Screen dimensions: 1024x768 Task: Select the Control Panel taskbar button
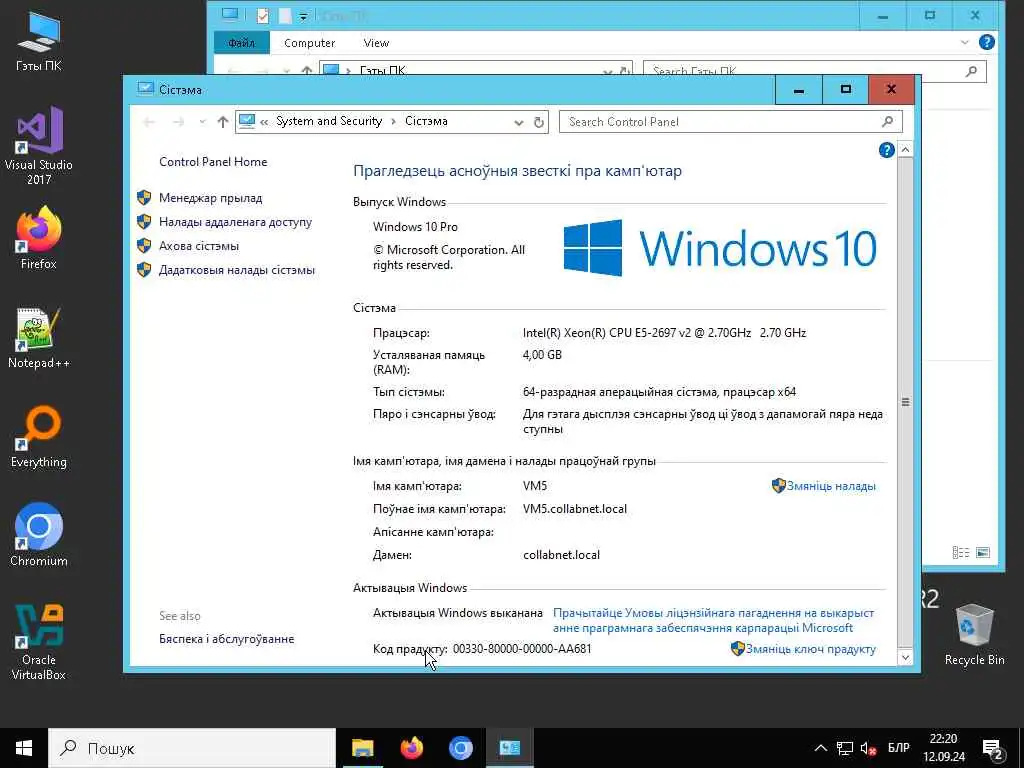click(509, 748)
